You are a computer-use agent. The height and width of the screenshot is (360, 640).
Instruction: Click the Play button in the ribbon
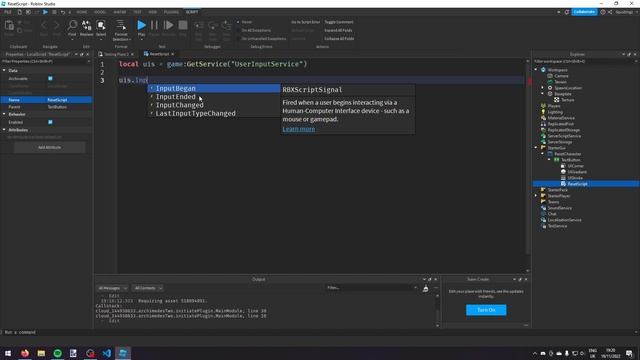point(141,25)
